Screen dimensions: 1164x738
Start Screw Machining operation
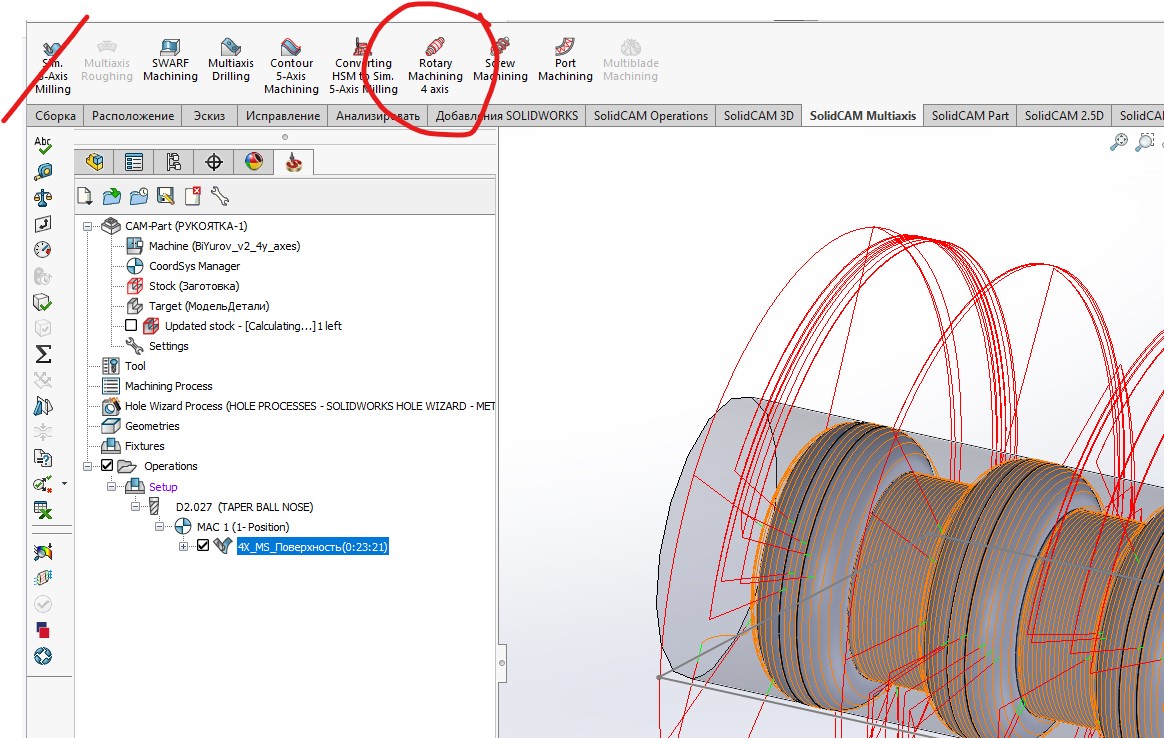(x=500, y=62)
